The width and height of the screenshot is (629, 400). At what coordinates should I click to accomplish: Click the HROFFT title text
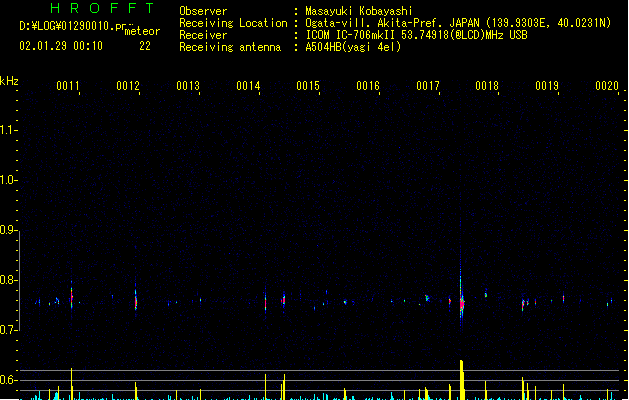102,8
